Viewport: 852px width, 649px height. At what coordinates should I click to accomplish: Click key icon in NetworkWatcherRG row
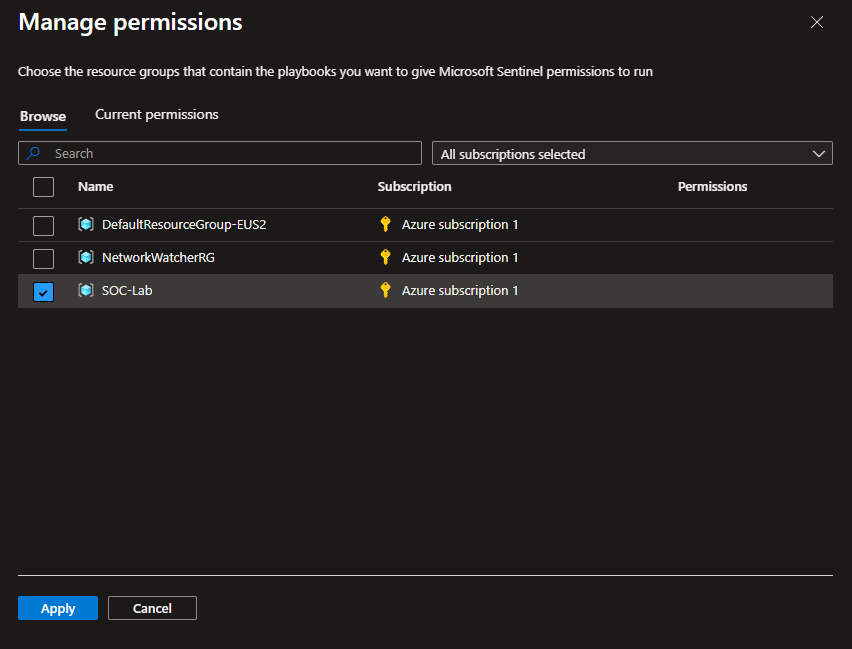point(386,258)
